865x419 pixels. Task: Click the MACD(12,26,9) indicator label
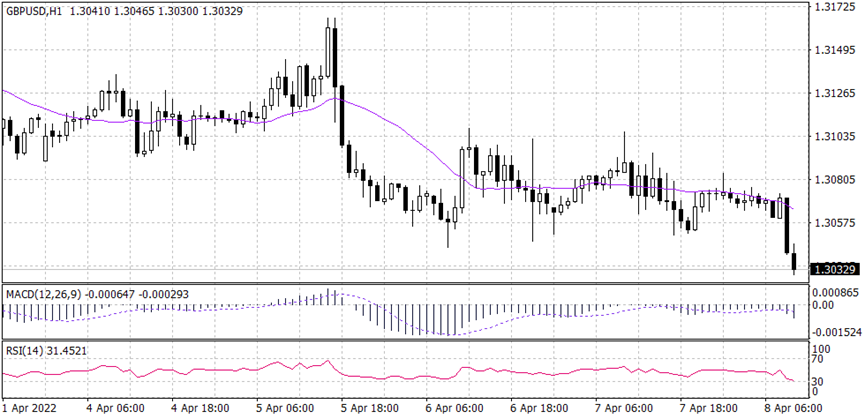[x=40, y=293]
